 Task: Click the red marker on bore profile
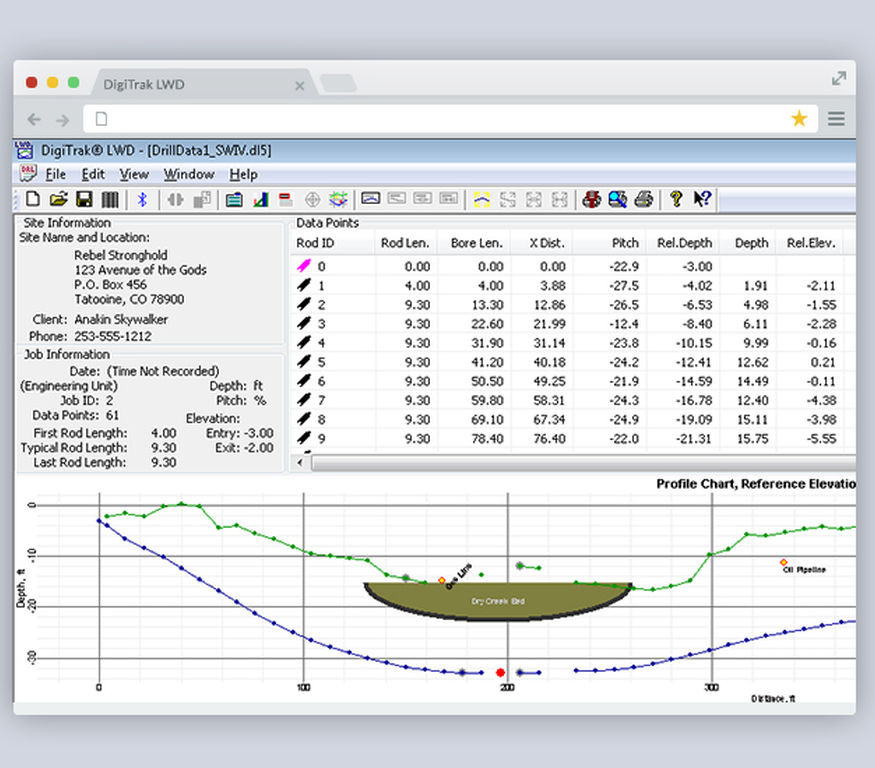point(500,673)
